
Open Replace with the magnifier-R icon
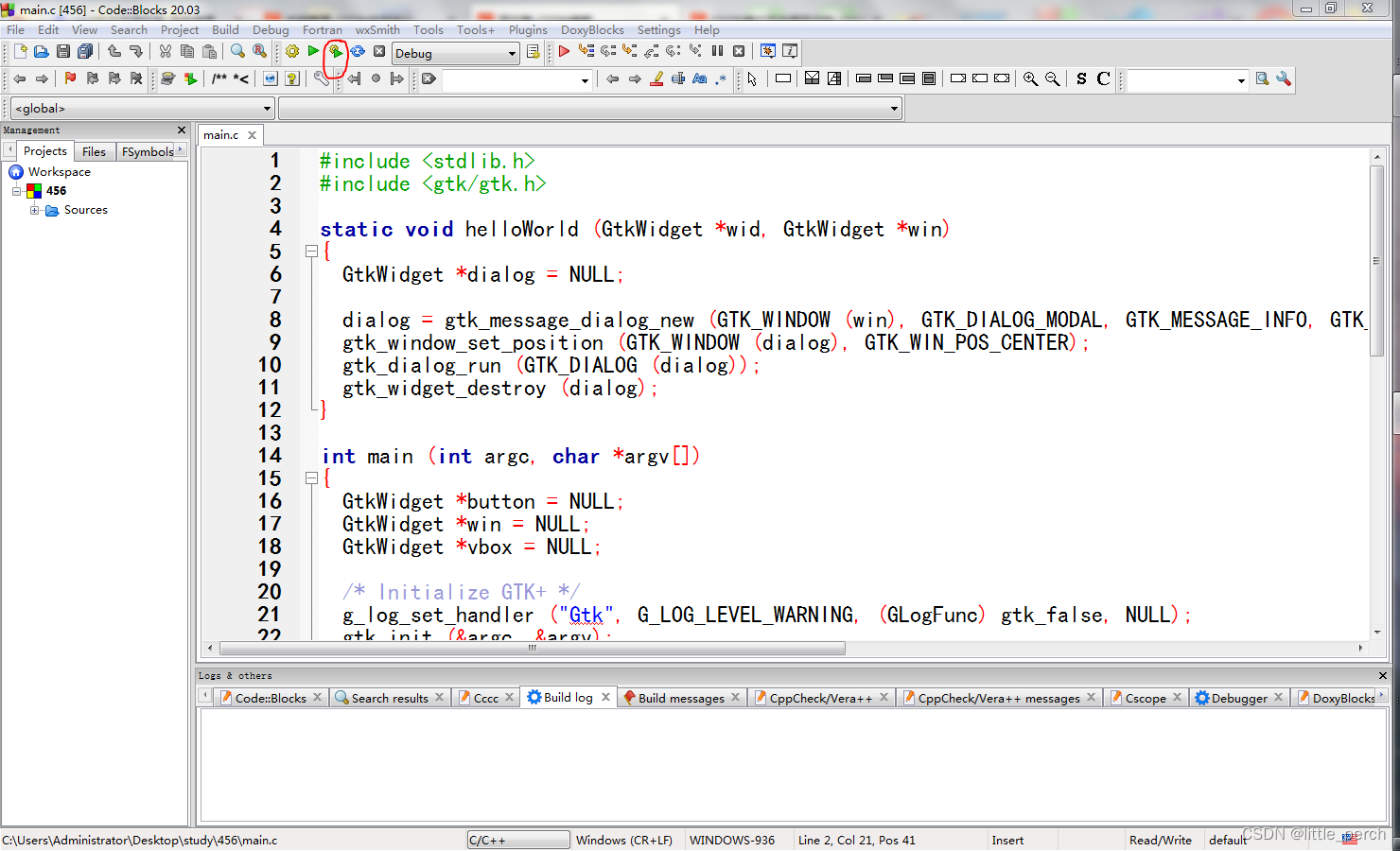259,52
